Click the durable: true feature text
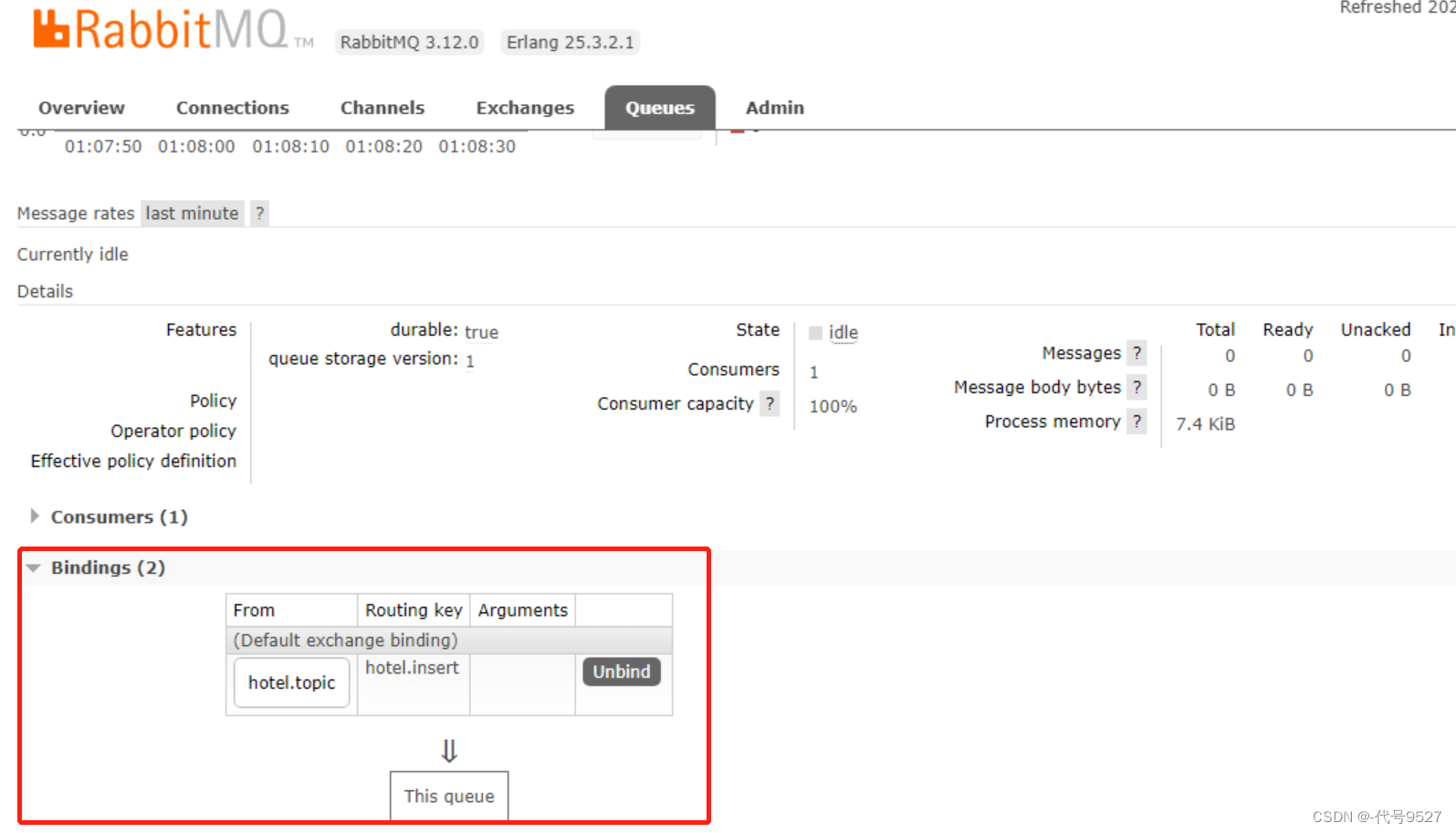This screenshot has height=833, width=1456. click(x=444, y=331)
